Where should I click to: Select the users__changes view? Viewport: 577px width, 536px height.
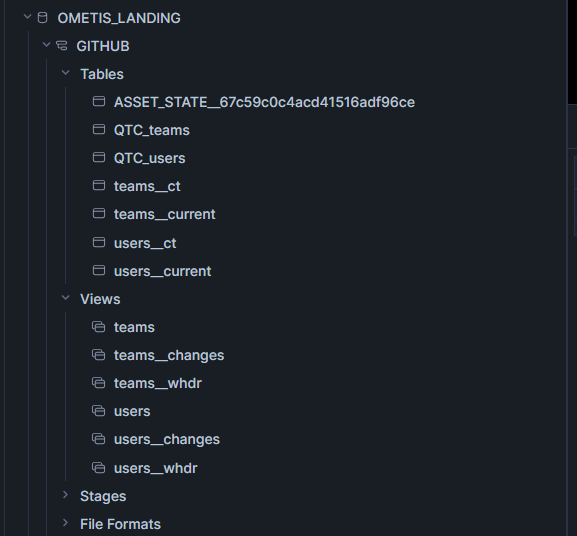coord(167,440)
